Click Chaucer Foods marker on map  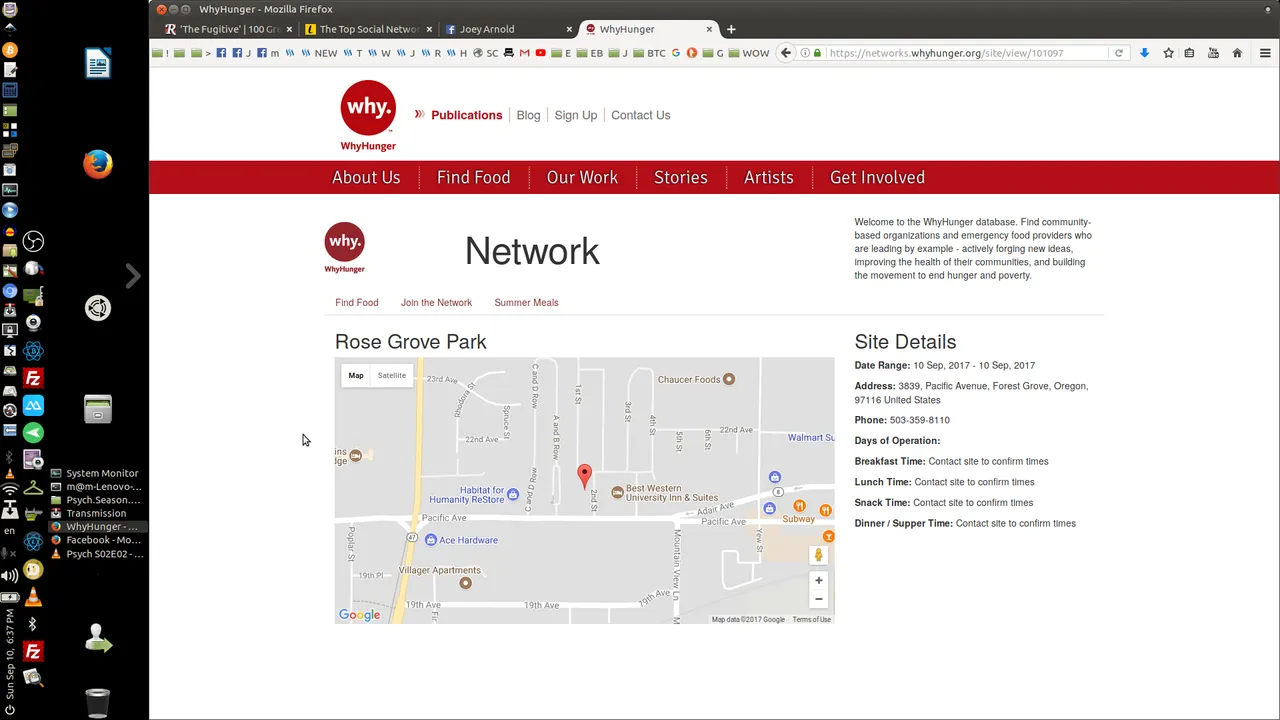point(729,379)
